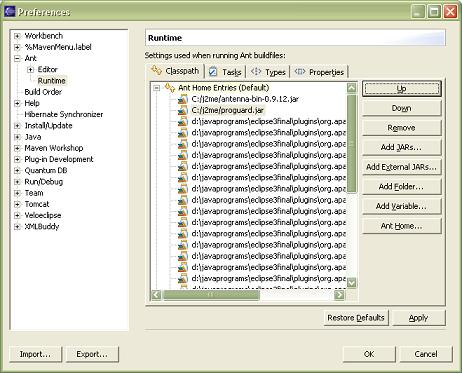Switch to the Types tab

click(268, 72)
